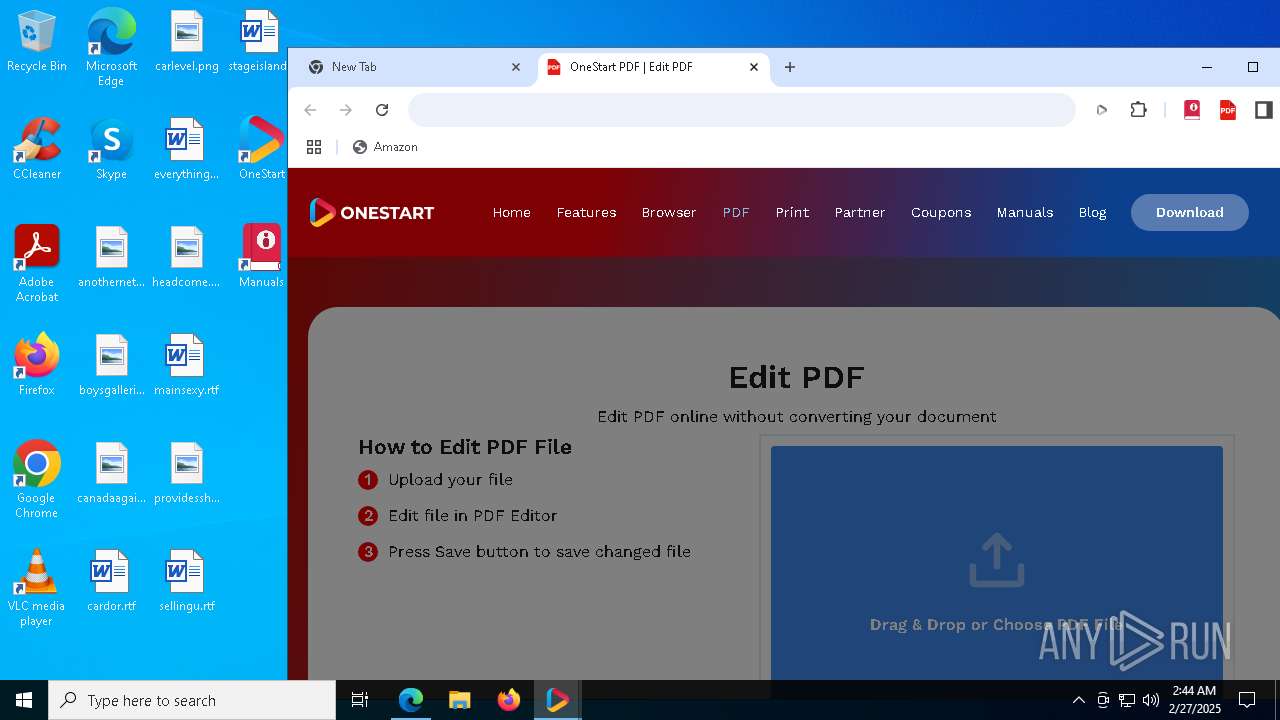Close the OneStart PDF tab
Viewport: 1280px width, 720px height.
[754, 67]
